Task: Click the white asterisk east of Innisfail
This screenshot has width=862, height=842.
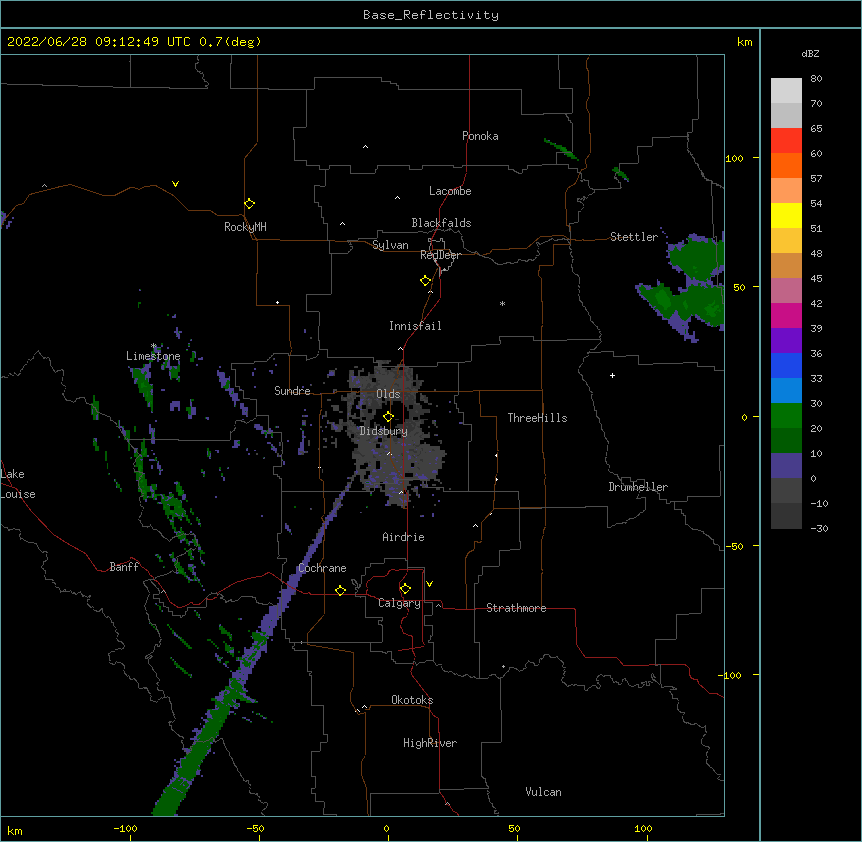Action: pos(502,303)
